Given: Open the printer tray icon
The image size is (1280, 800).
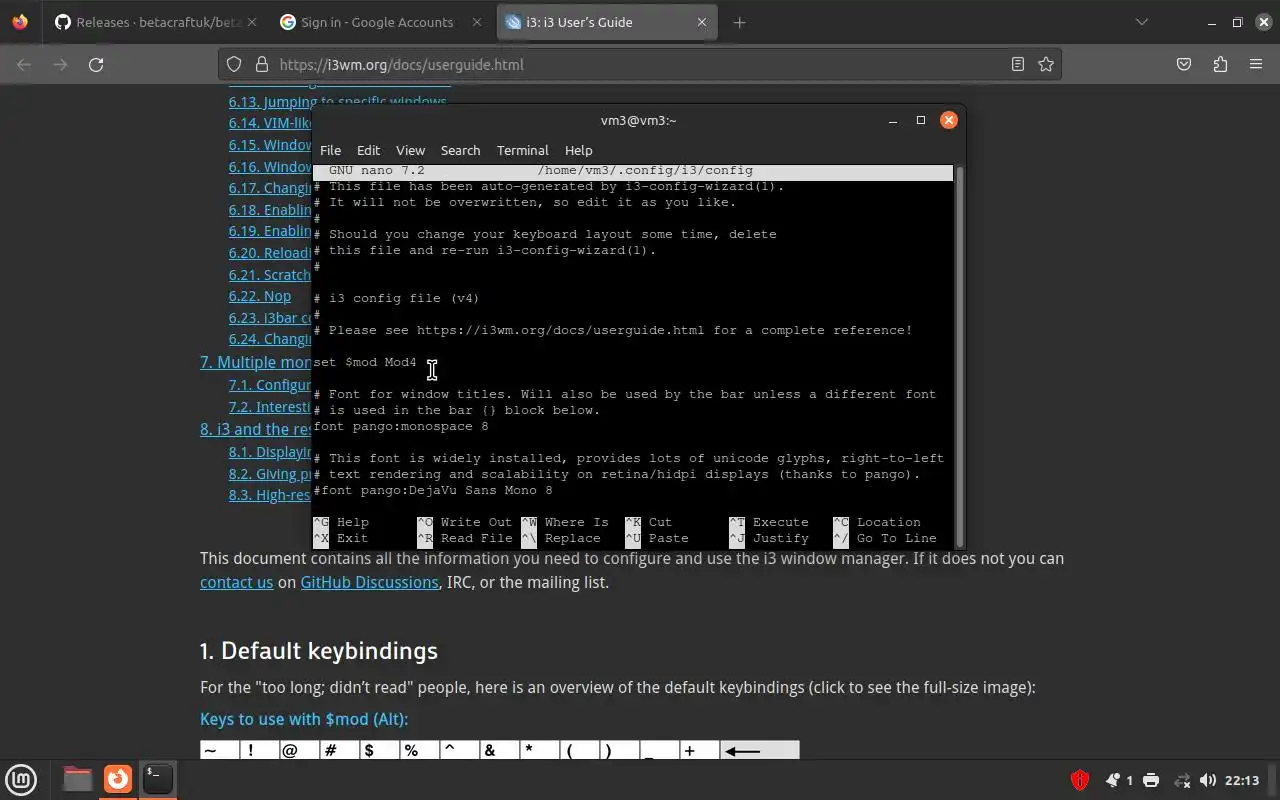Looking at the screenshot, I should point(1151,780).
